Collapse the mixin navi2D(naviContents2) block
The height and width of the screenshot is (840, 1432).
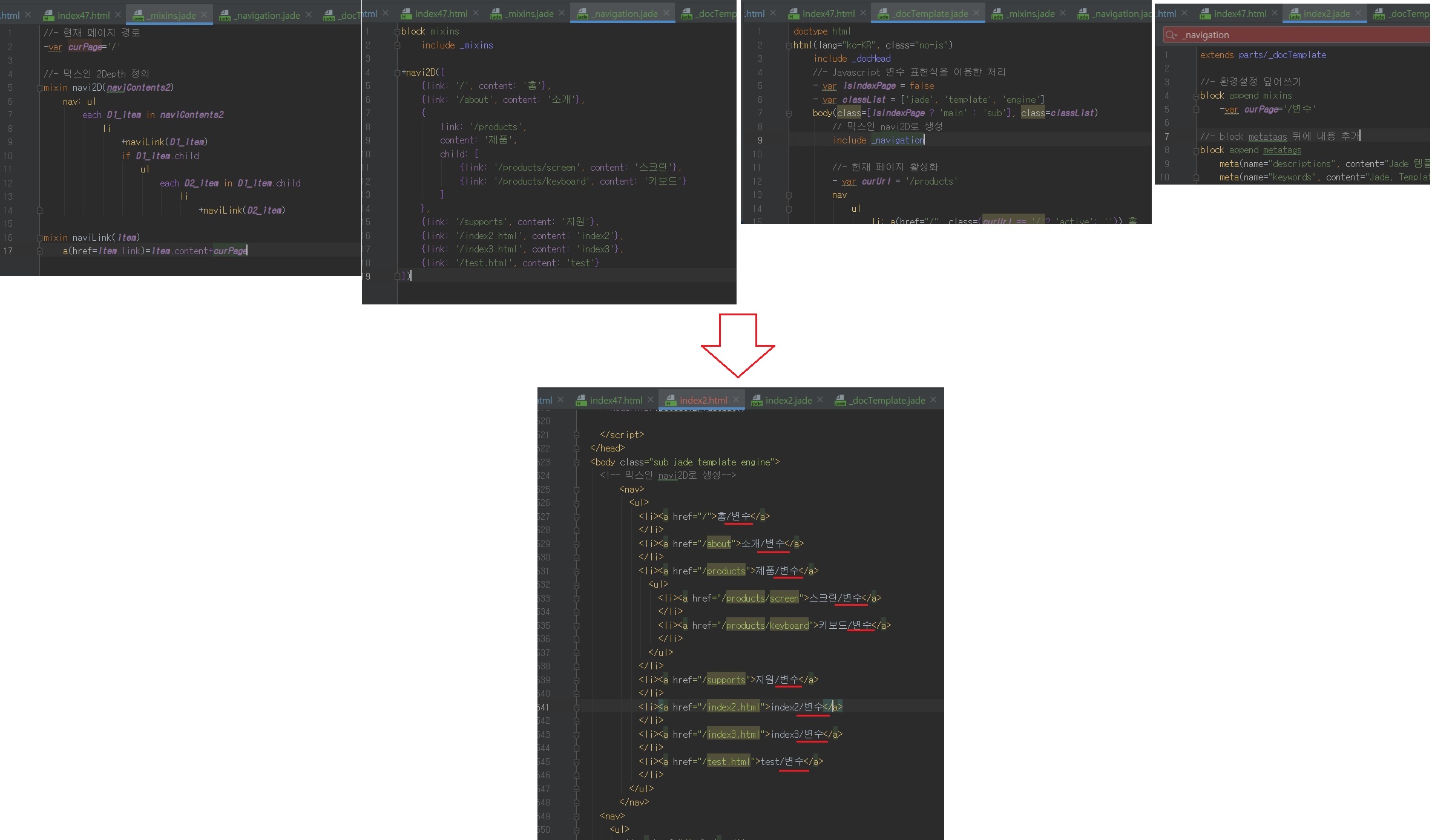(x=39, y=88)
